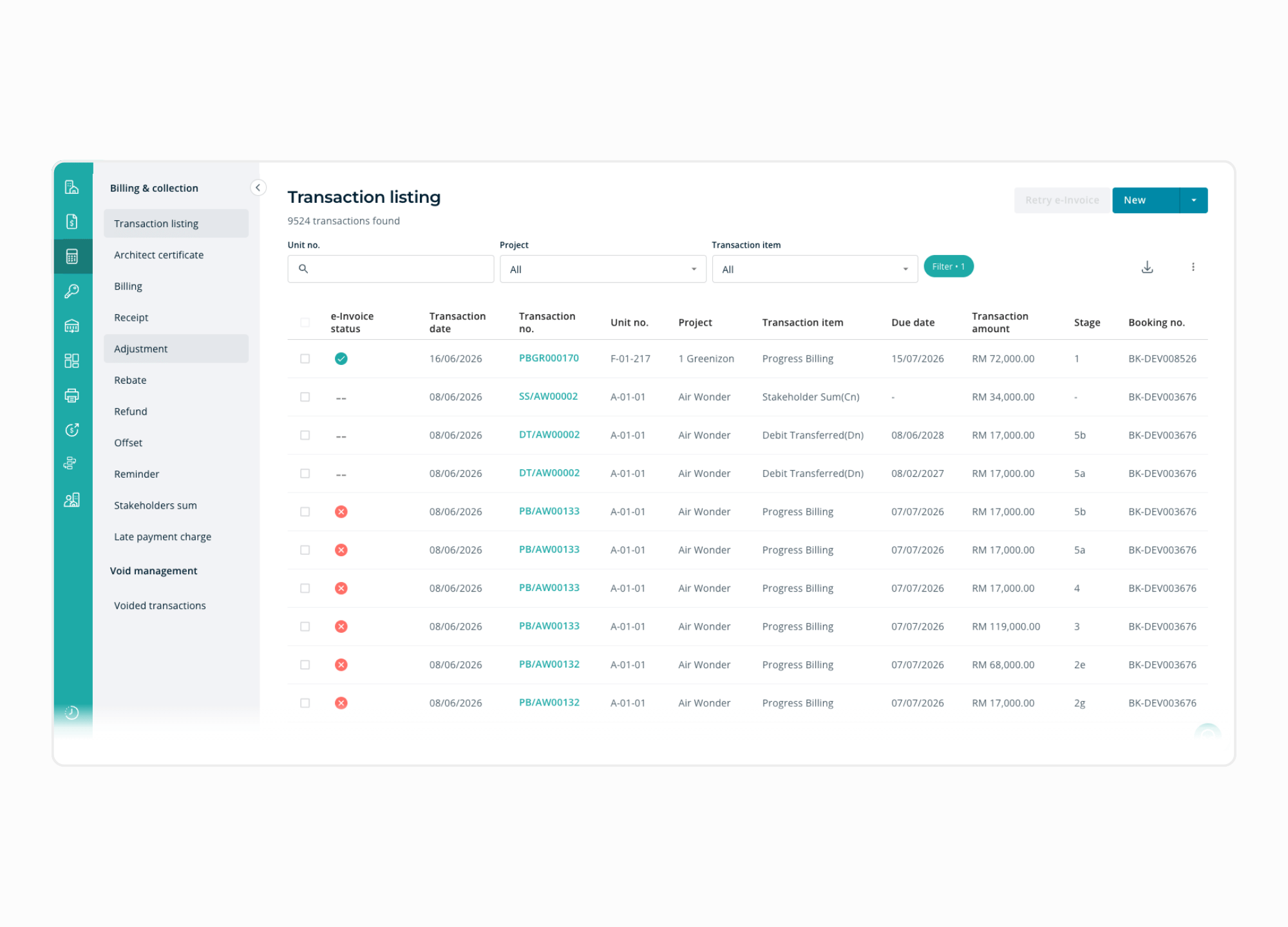Go to Receipt in the side menu
Viewport: 1288px width, 927px height.
click(x=176, y=317)
